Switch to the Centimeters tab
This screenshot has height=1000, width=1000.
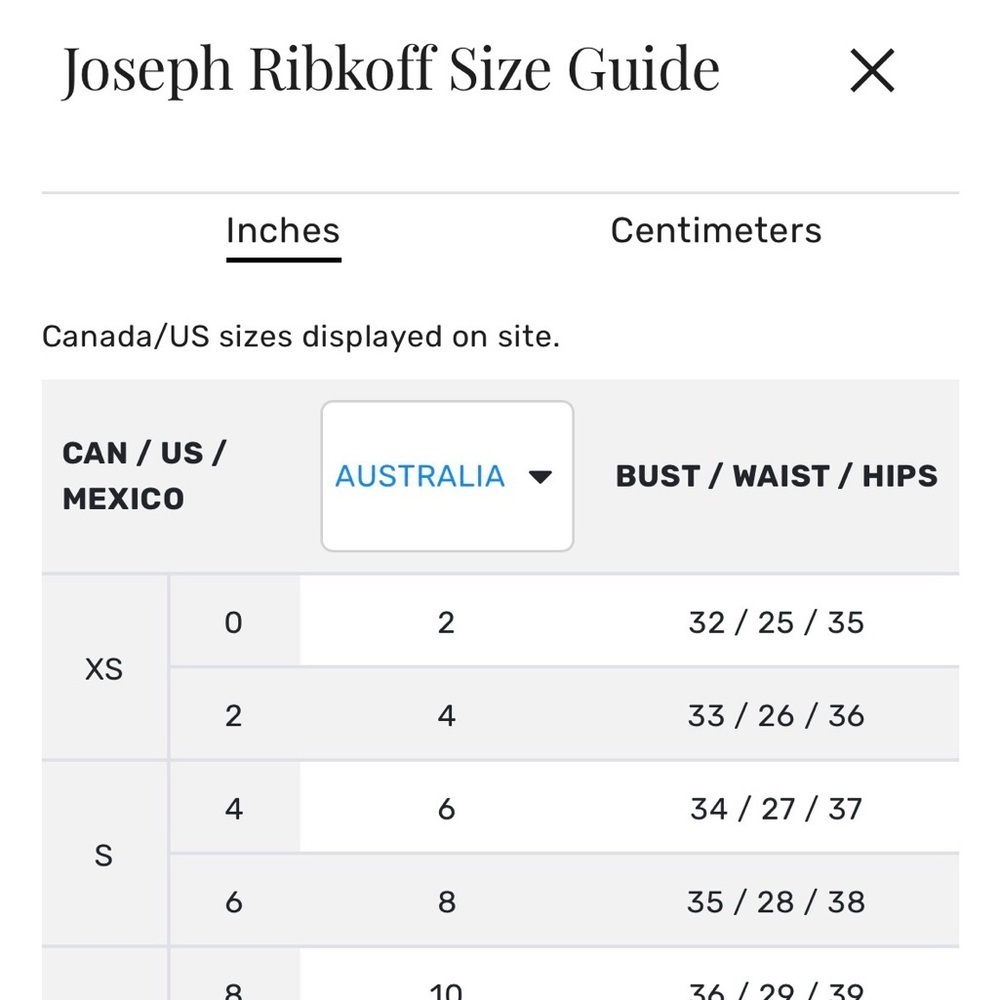click(x=716, y=230)
